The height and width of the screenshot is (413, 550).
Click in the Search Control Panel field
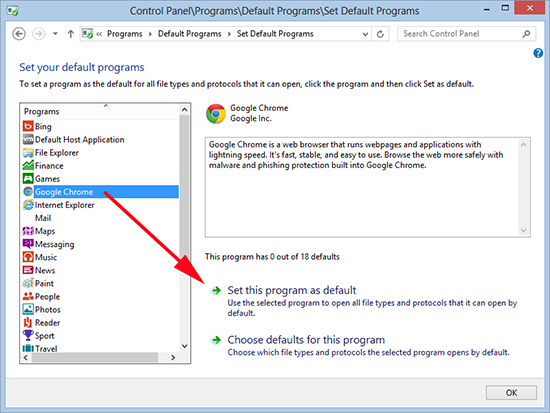[x=460, y=34]
